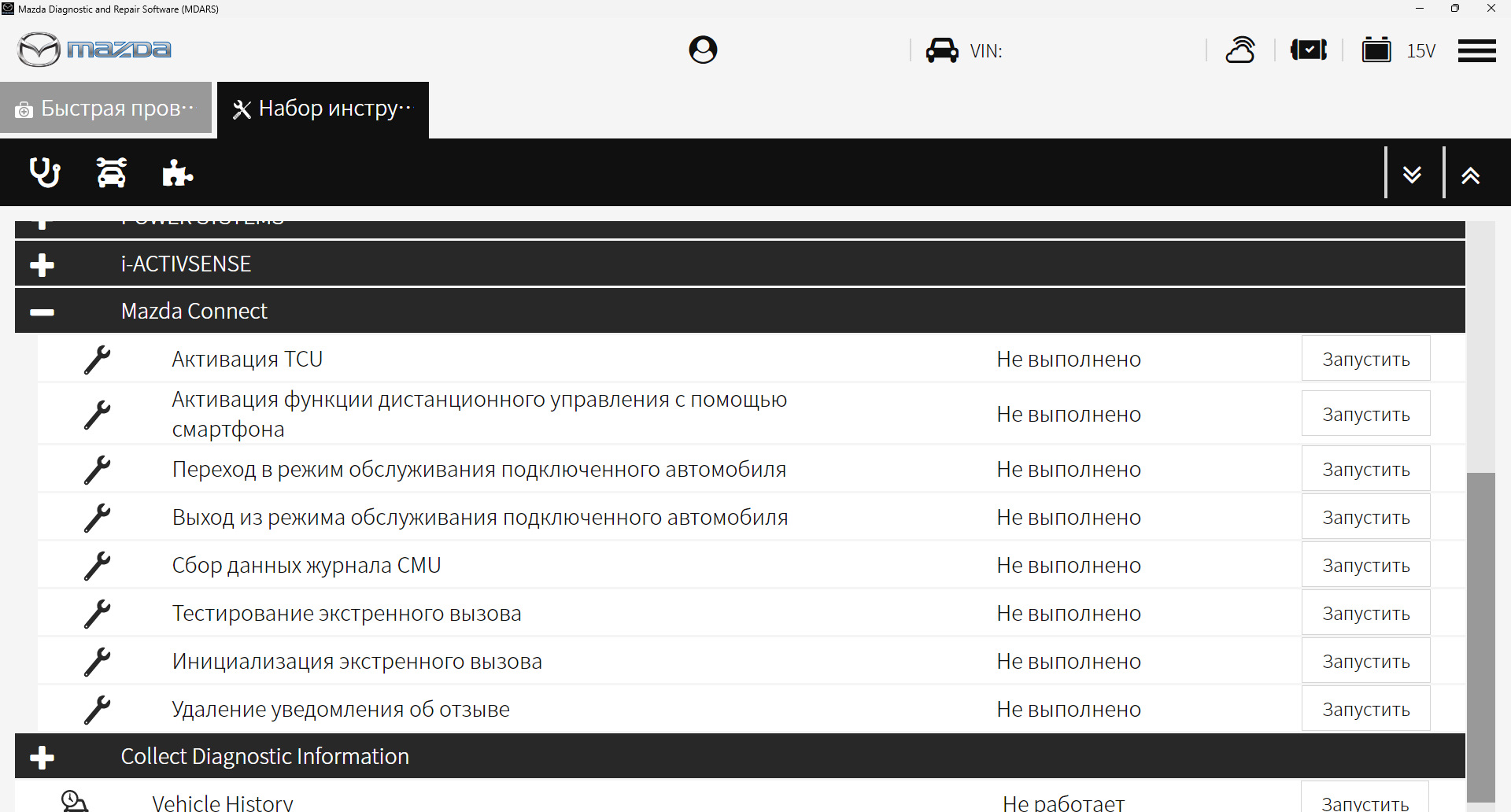
Task: Launch Vehicle History with Запустить
Action: [x=1365, y=798]
